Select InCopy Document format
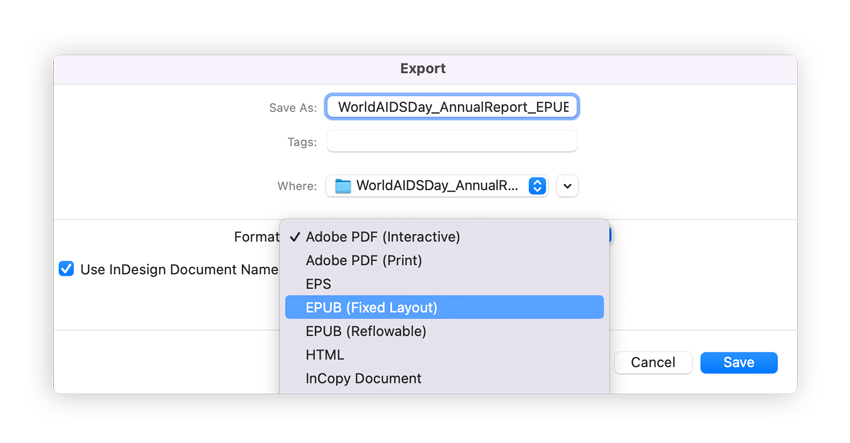The height and width of the screenshot is (443, 850). tap(444, 378)
